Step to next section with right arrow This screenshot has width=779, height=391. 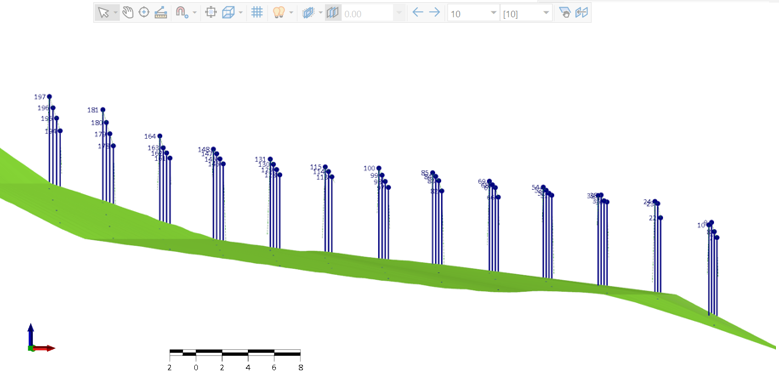coord(435,12)
